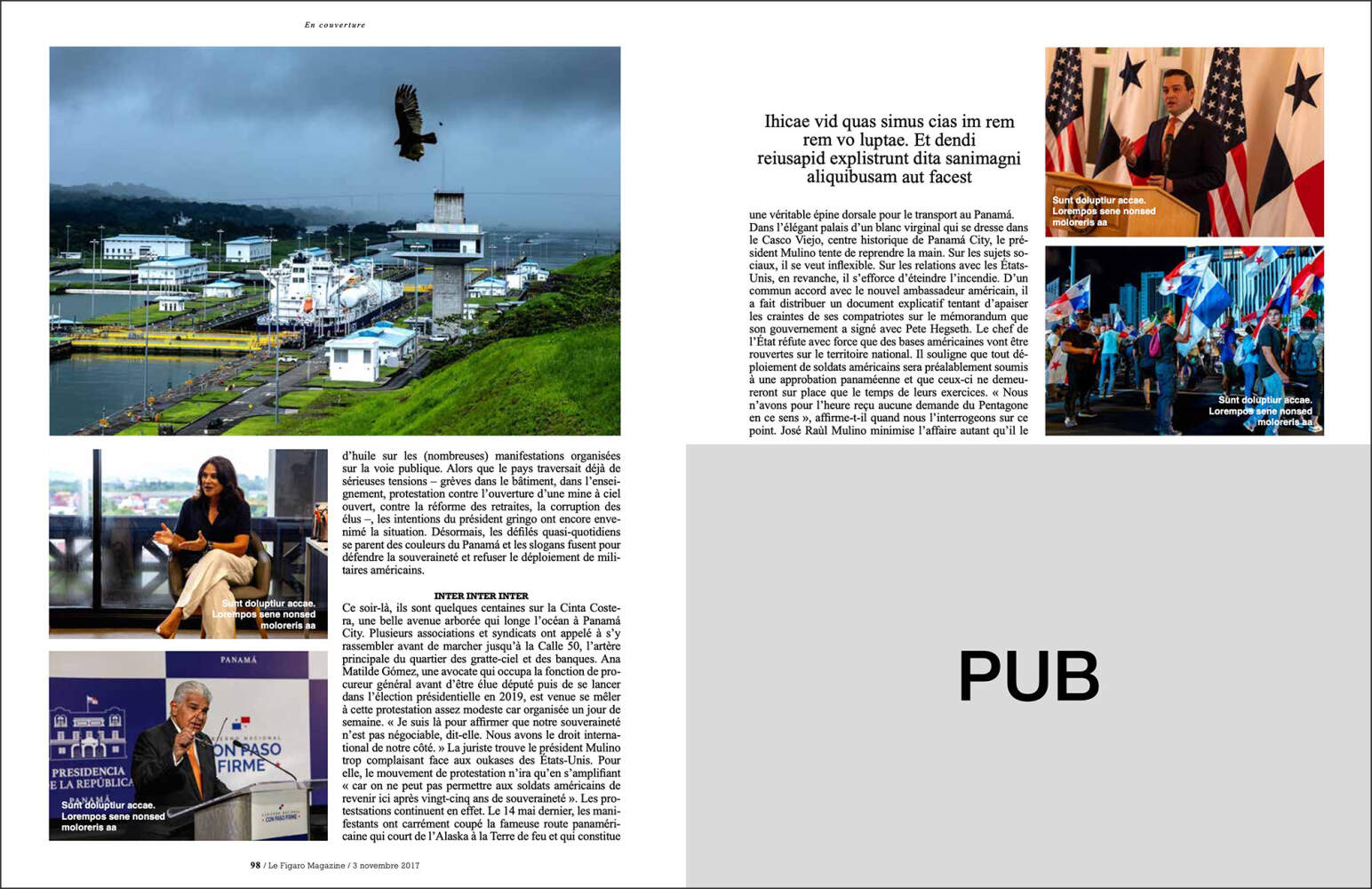1372x889 pixels.
Task: Click the photo of man with US flags
Action: [1185, 142]
